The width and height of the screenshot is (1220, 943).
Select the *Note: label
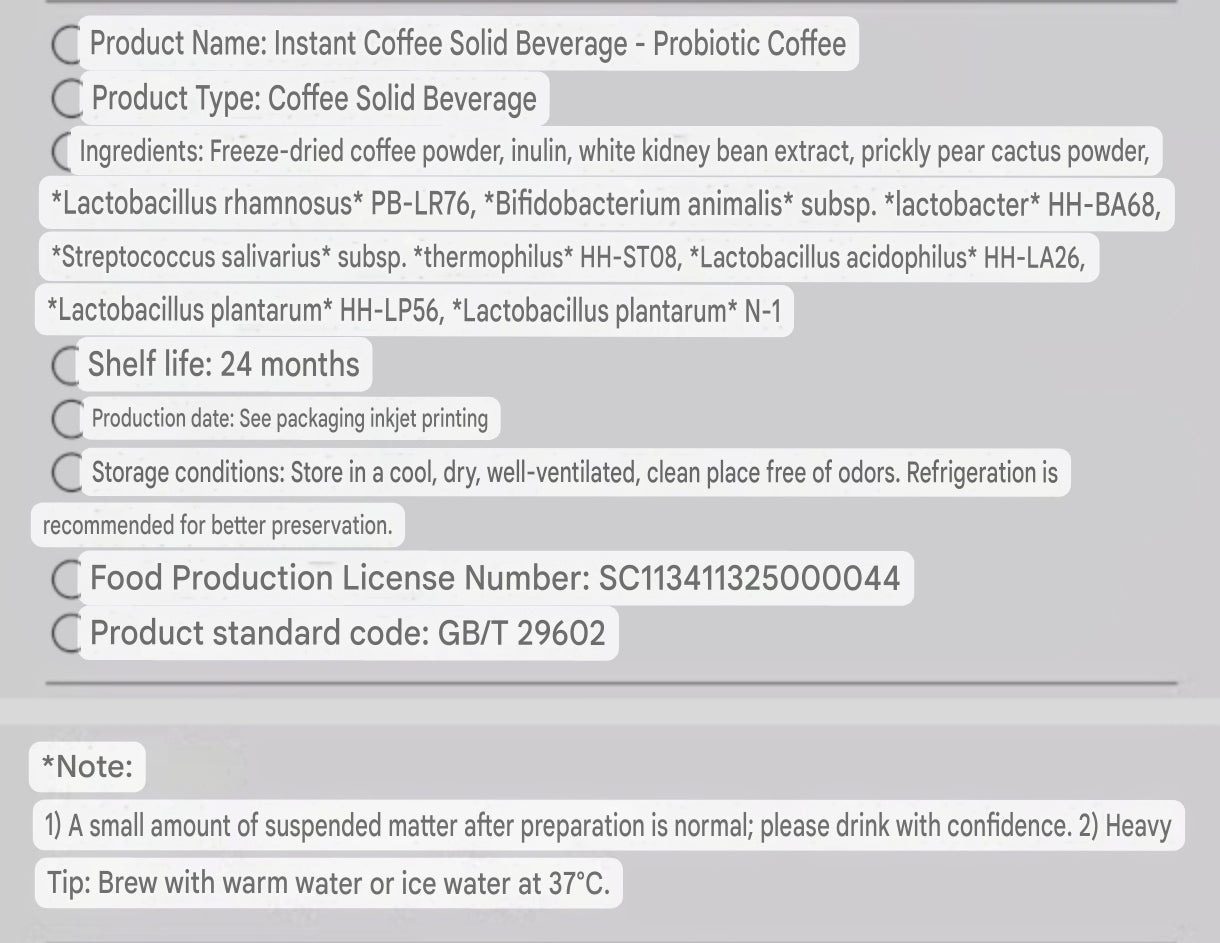(87, 767)
